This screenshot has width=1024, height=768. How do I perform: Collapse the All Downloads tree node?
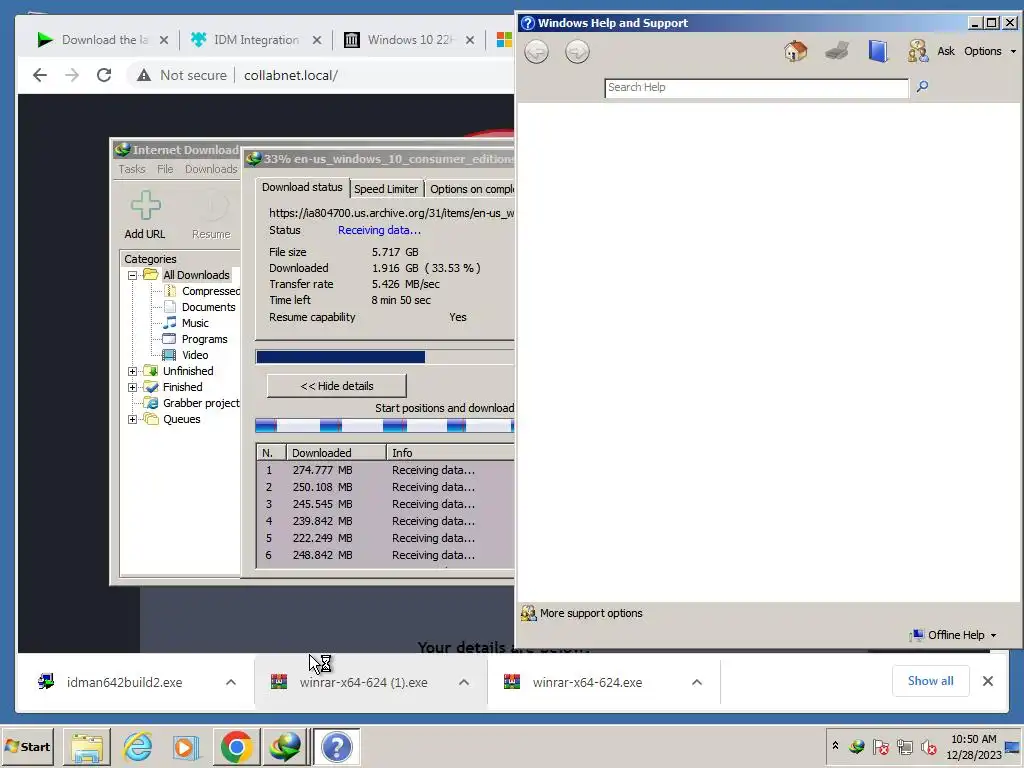133,275
